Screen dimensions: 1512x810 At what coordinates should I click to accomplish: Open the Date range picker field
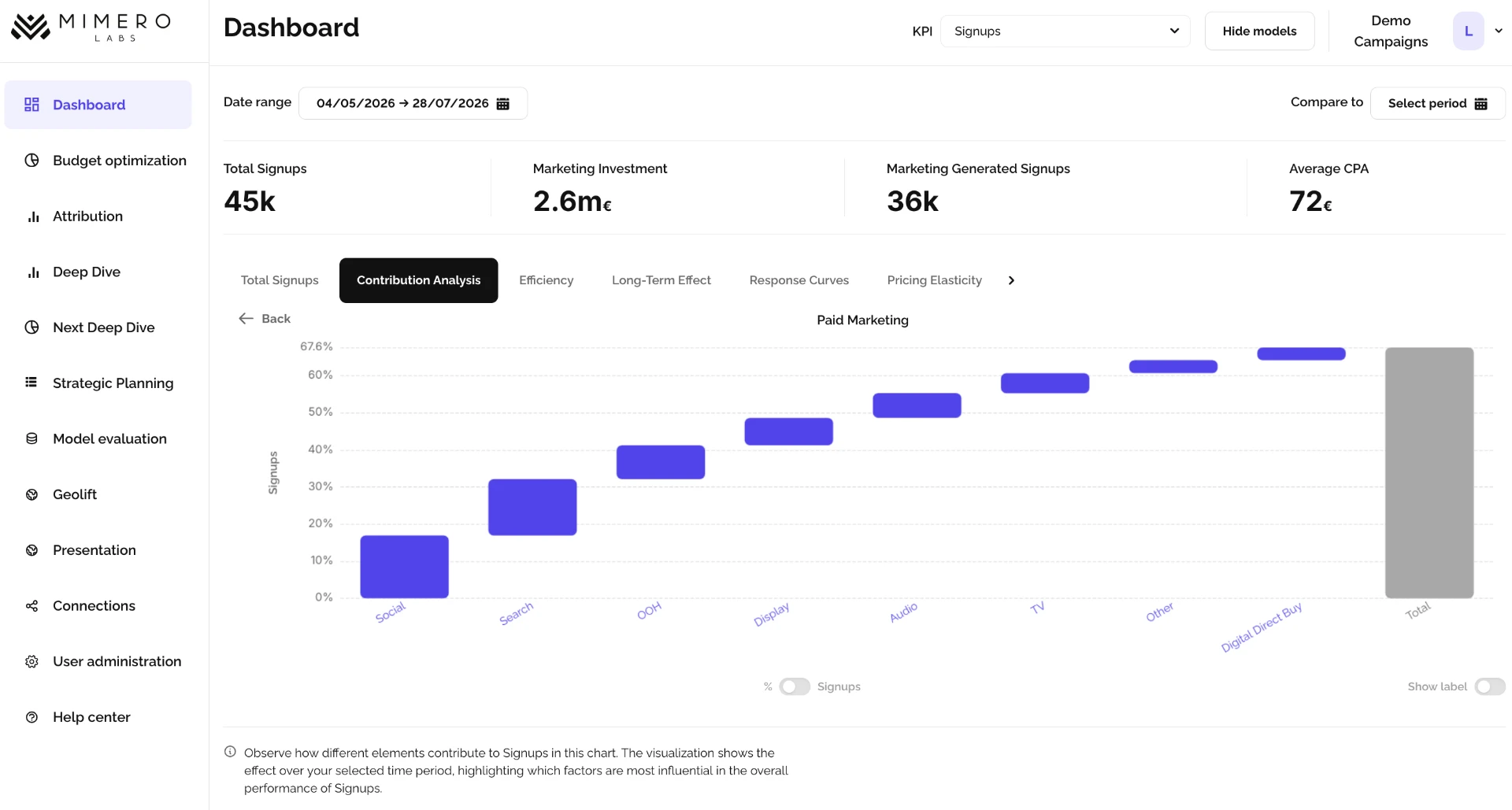(413, 103)
